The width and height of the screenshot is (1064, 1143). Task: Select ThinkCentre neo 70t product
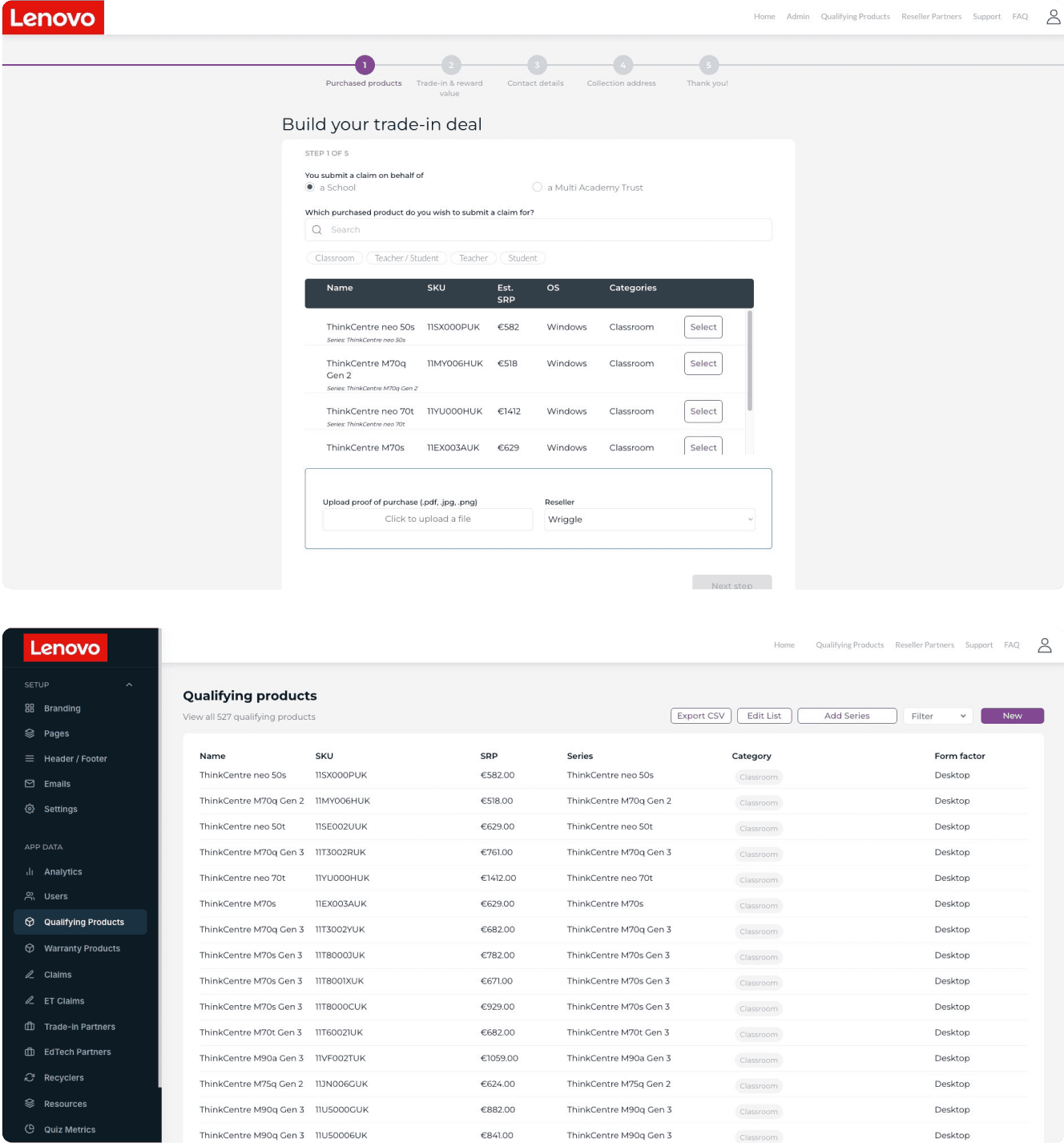click(703, 412)
